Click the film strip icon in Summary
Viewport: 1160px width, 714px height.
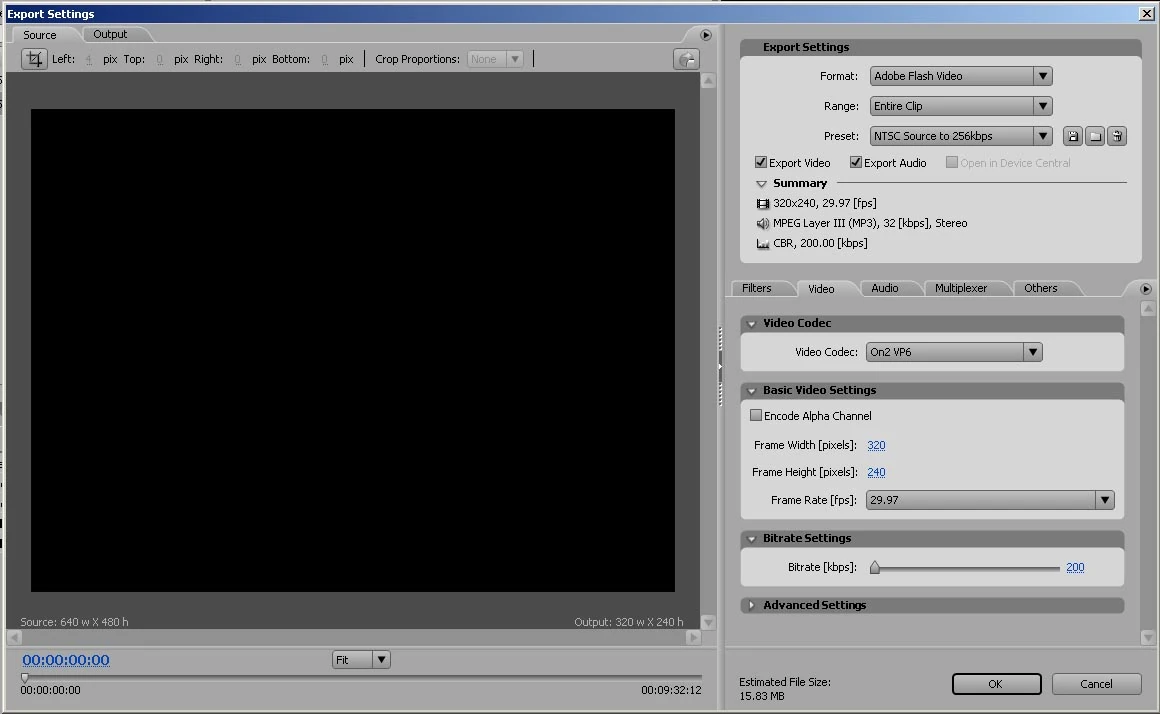coord(763,204)
